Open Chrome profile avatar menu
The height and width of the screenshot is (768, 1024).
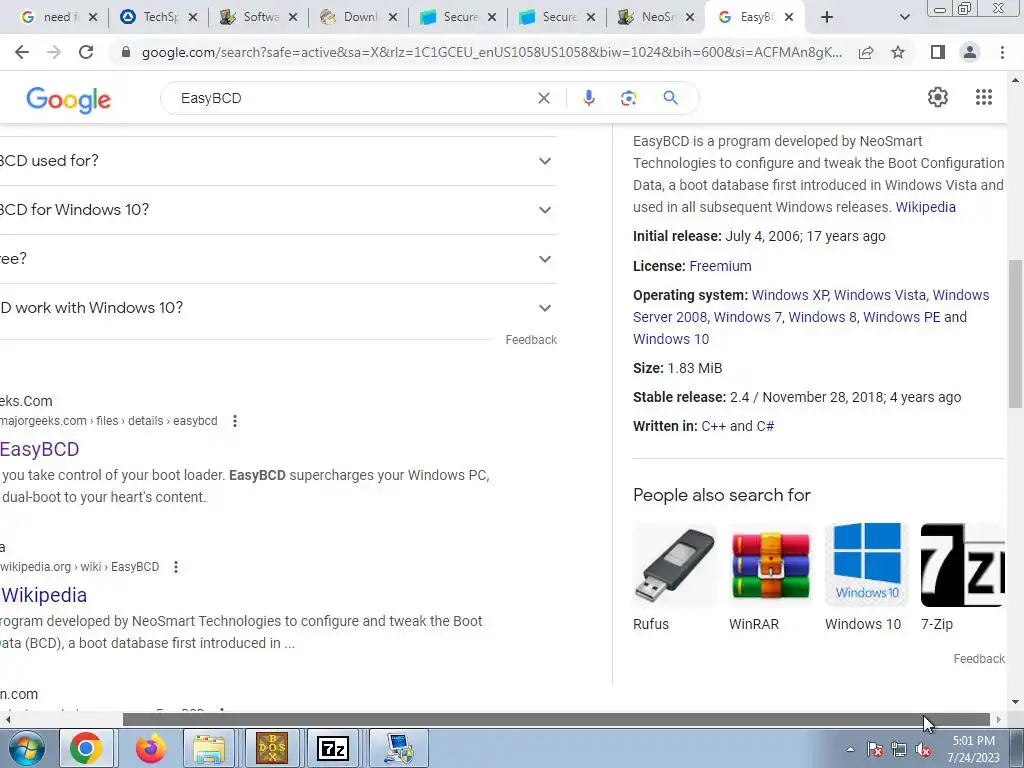point(970,52)
